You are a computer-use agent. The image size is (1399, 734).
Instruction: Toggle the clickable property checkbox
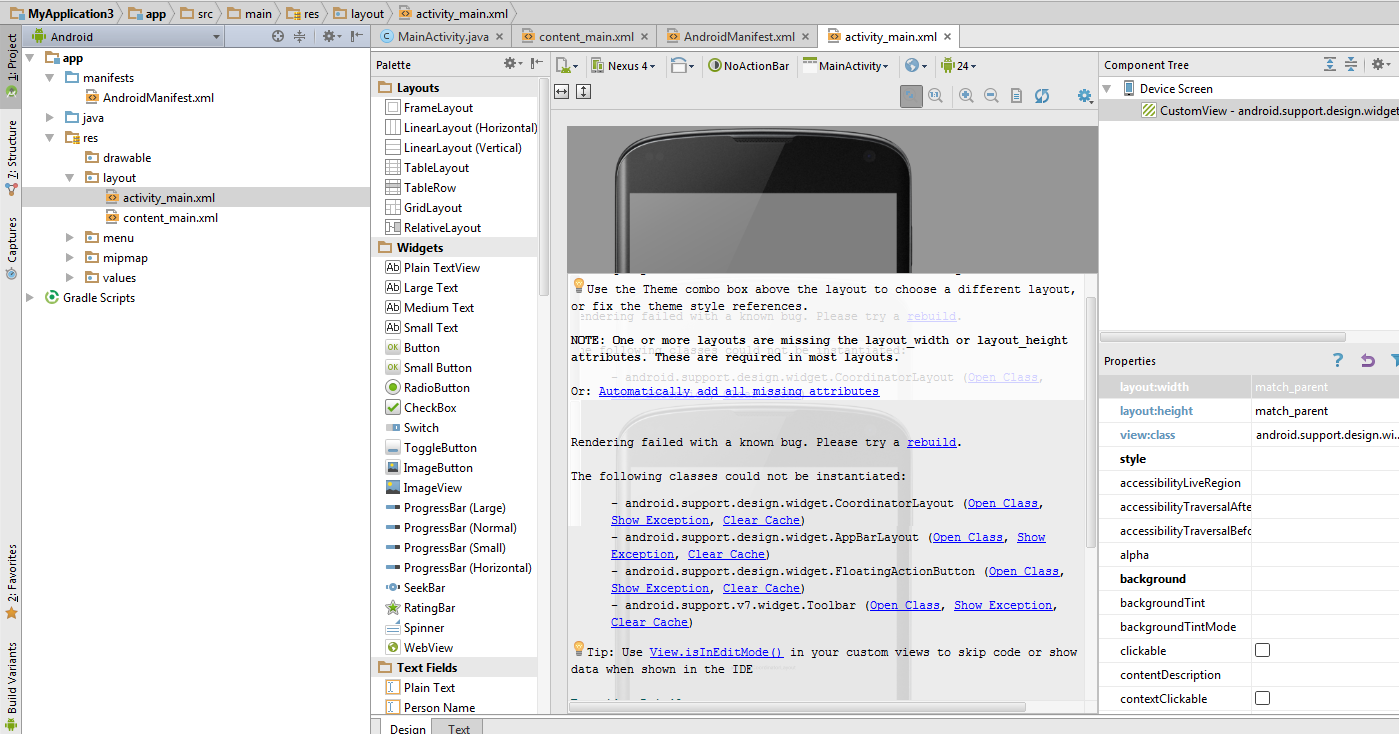click(1262, 650)
